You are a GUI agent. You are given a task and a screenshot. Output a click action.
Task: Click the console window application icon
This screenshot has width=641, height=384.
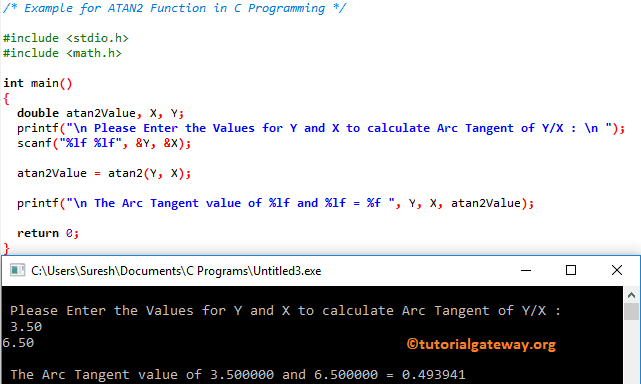[x=17, y=270]
